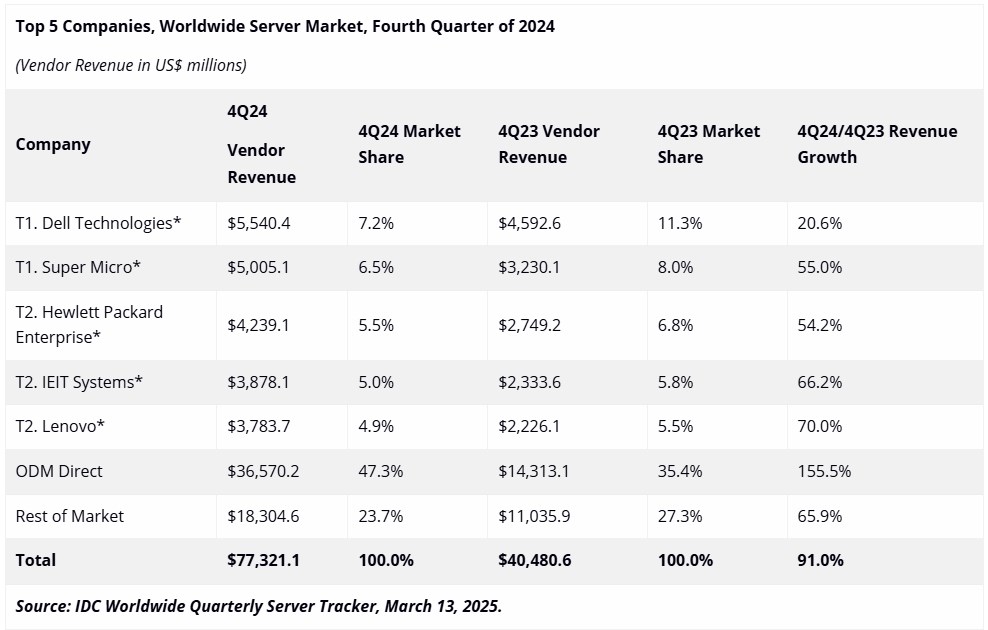Click the 4Q24 Market Share column header

pos(410,144)
